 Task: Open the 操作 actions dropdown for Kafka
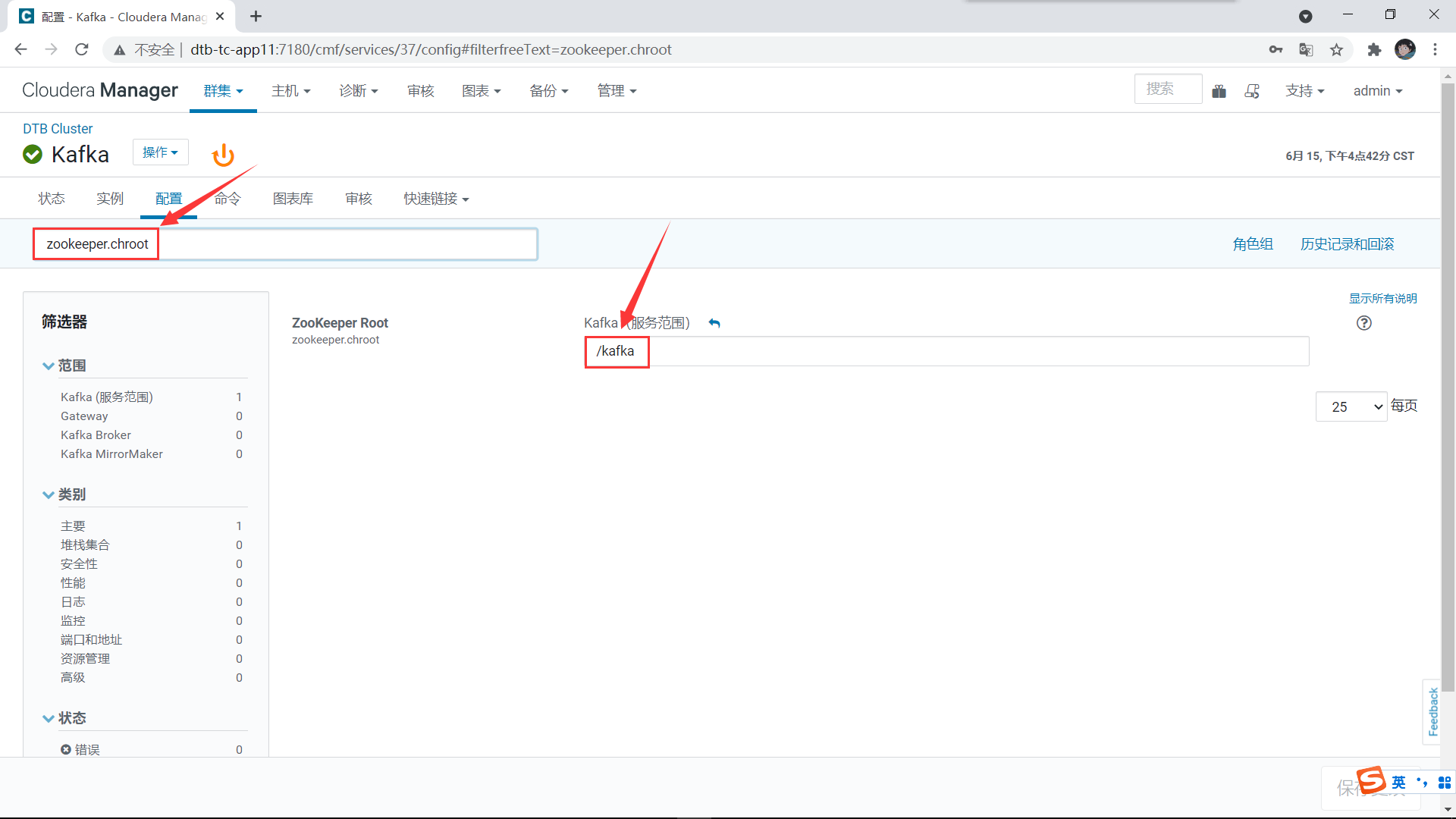[161, 152]
